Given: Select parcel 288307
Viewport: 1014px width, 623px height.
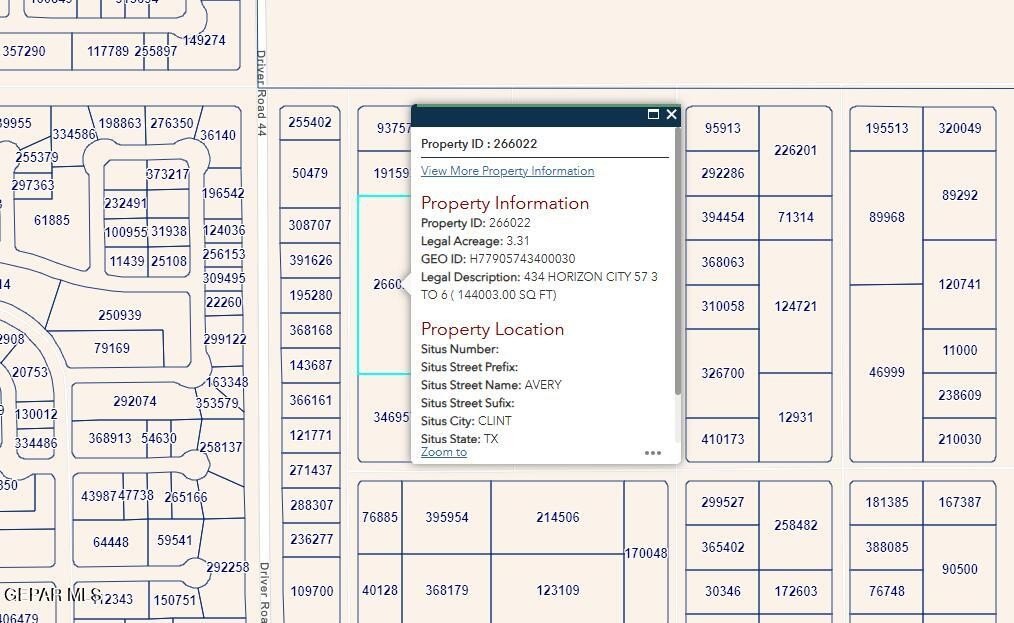Looking at the screenshot, I should pos(311,505).
